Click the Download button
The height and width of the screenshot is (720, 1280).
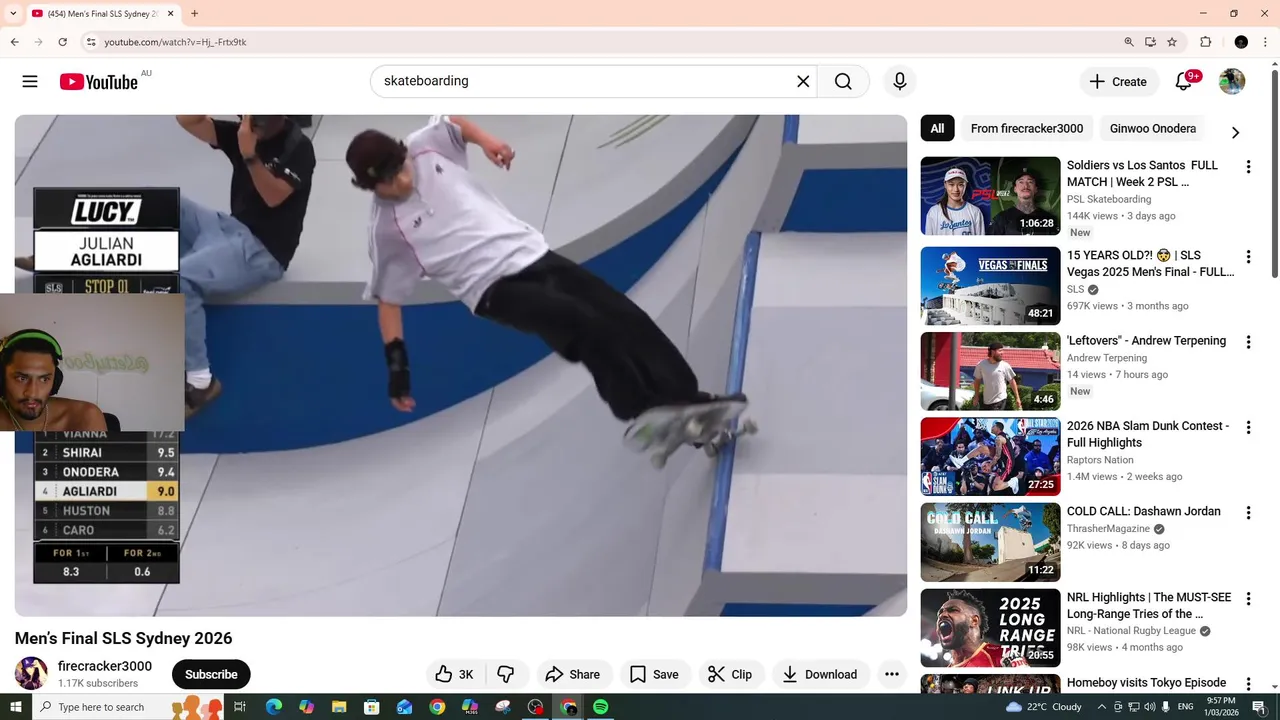point(820,674)
